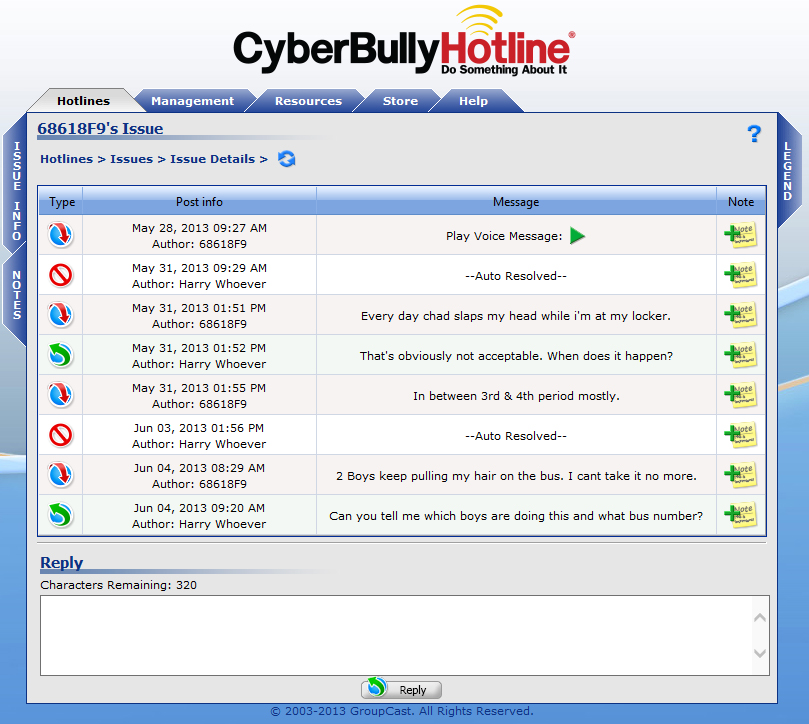Click incoming type icon for May 31 01:51 PM

(x=60, y=315)
